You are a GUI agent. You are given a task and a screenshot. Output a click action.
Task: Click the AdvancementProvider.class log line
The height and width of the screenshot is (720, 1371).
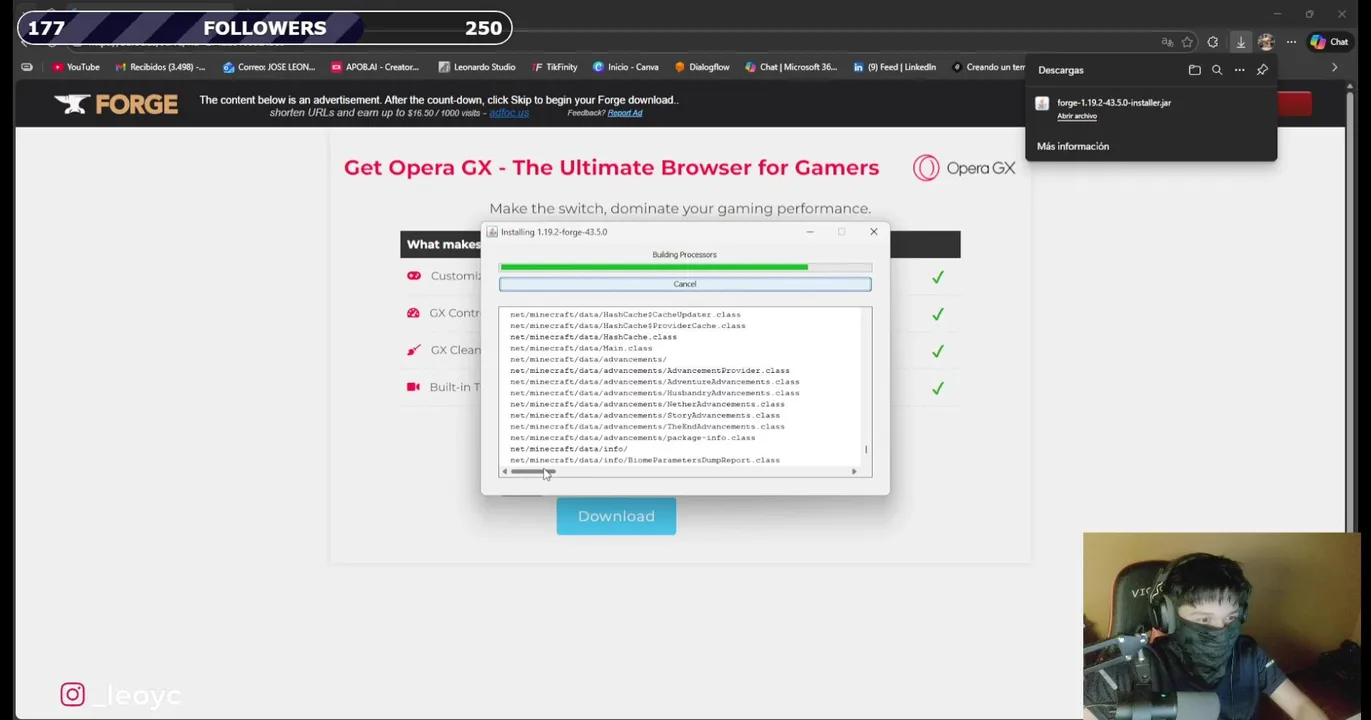point(649,371)
